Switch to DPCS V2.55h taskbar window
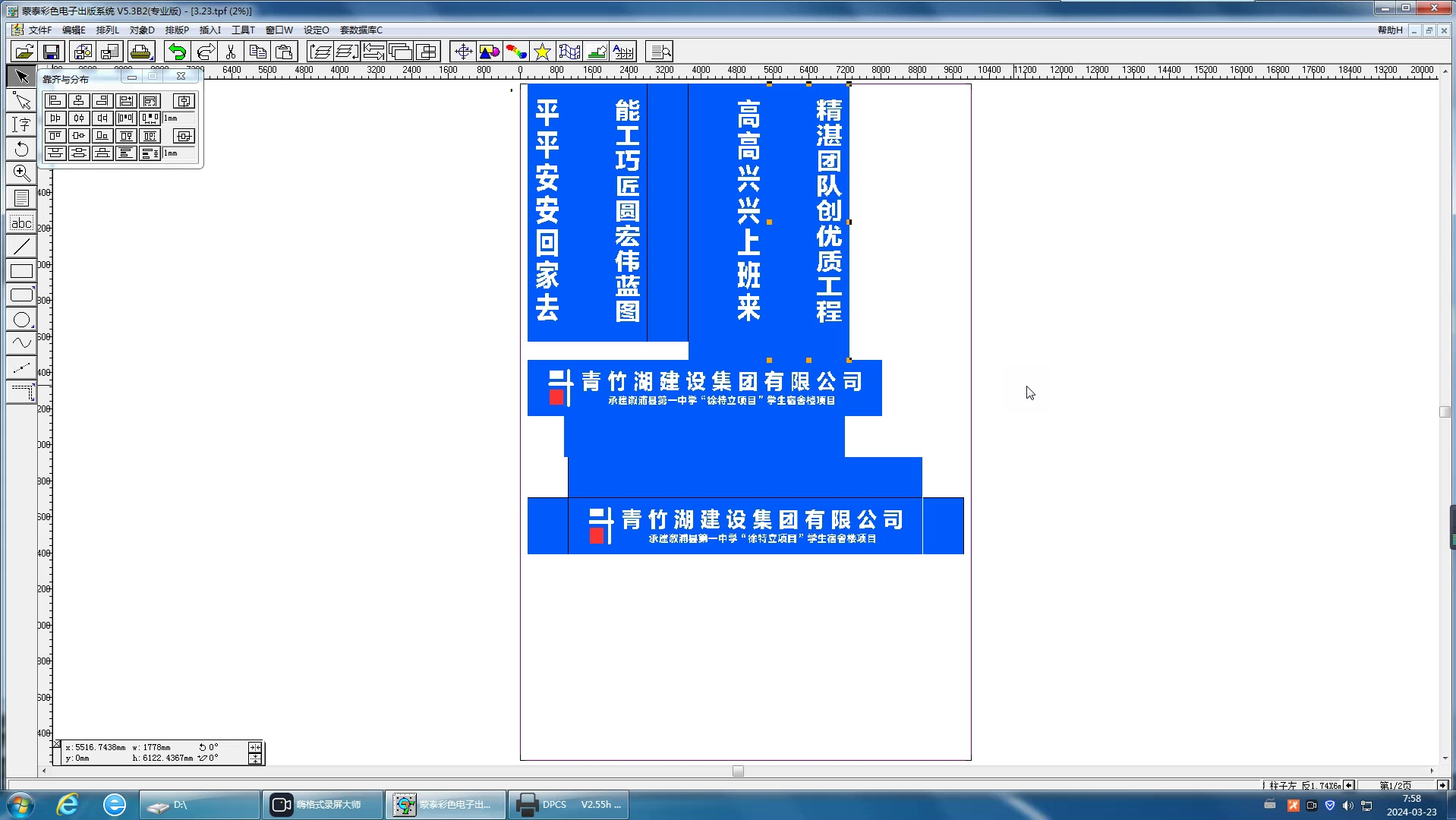 pyautogui.click(x=569, y=805)
